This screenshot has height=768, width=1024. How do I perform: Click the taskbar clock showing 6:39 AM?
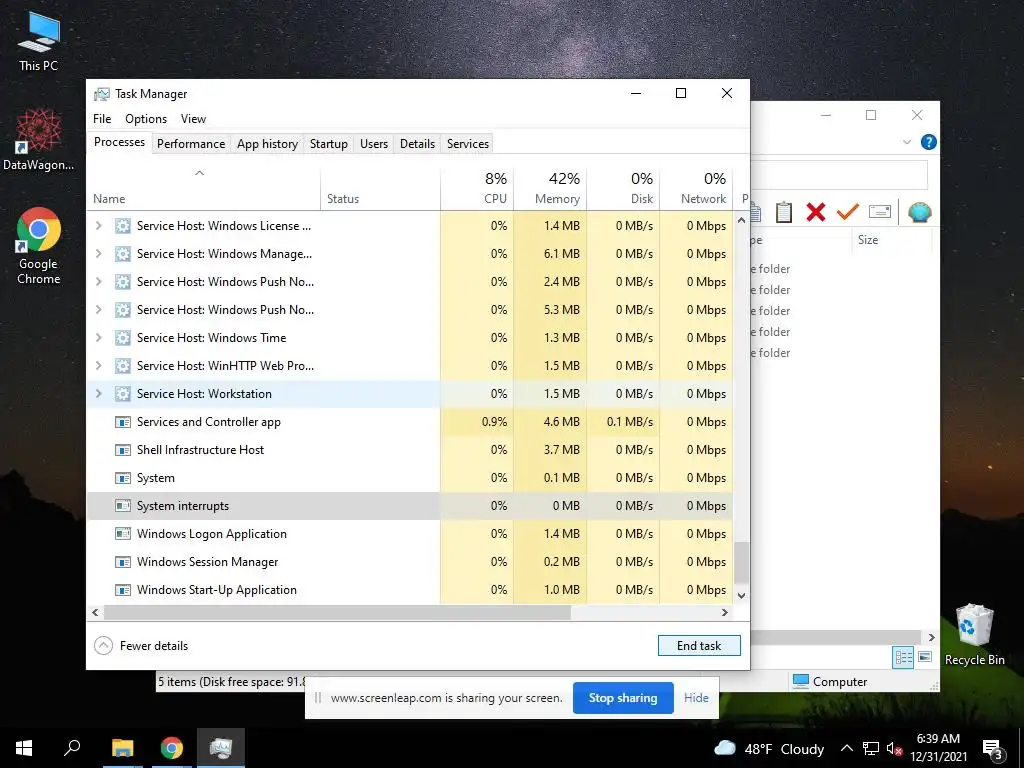click(x=938, y=748)
